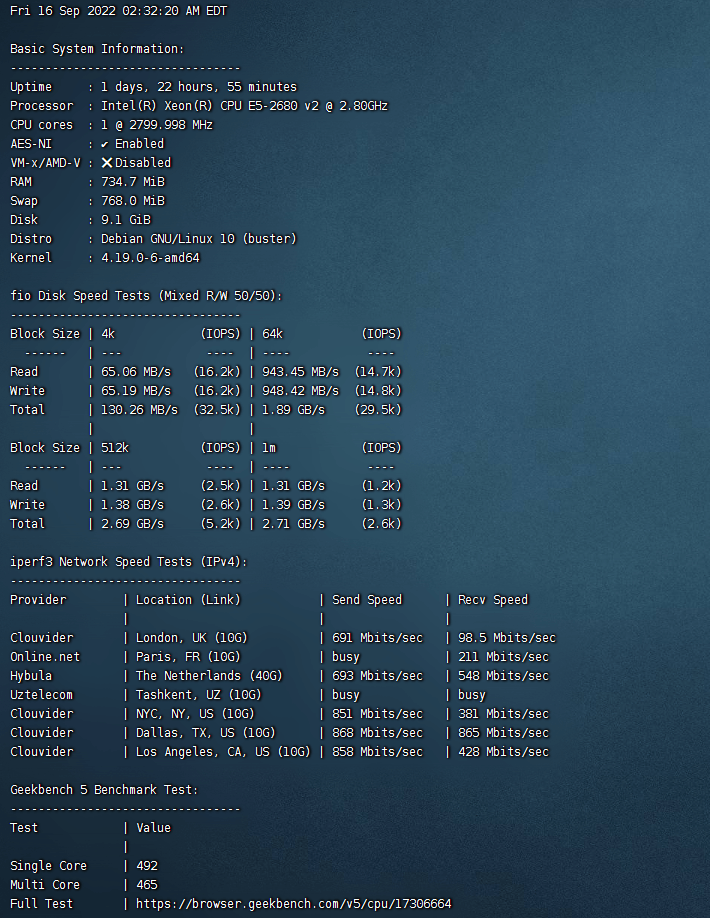Click the 'Send Speed' column header

point(367,600)
